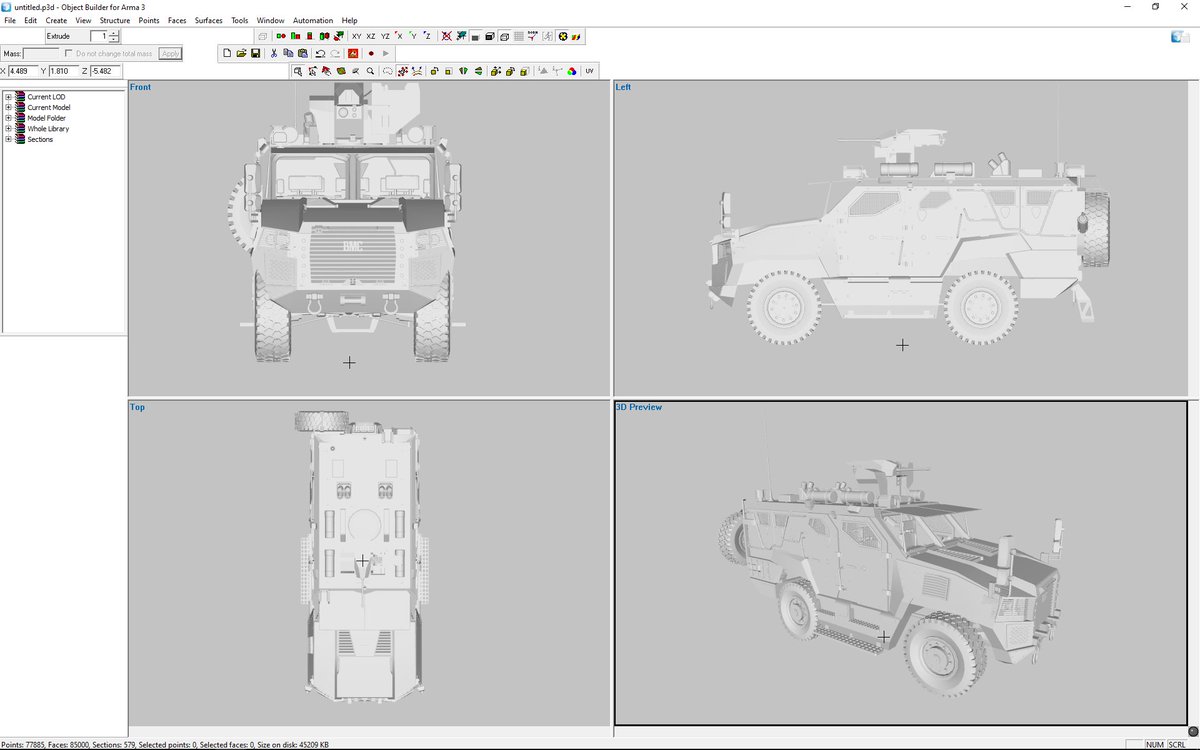Toggle the wireframe box view icon
1200x750 pixels.
pyautogui.click(x=504, y=36)
